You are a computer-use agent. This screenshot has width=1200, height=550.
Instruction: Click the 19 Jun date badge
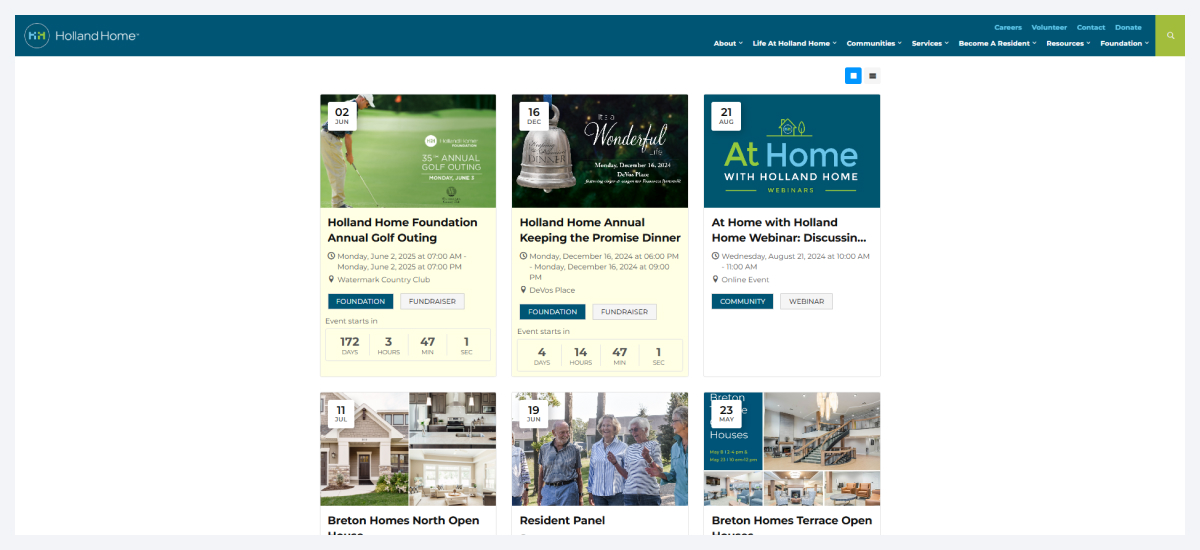point(534,413)
